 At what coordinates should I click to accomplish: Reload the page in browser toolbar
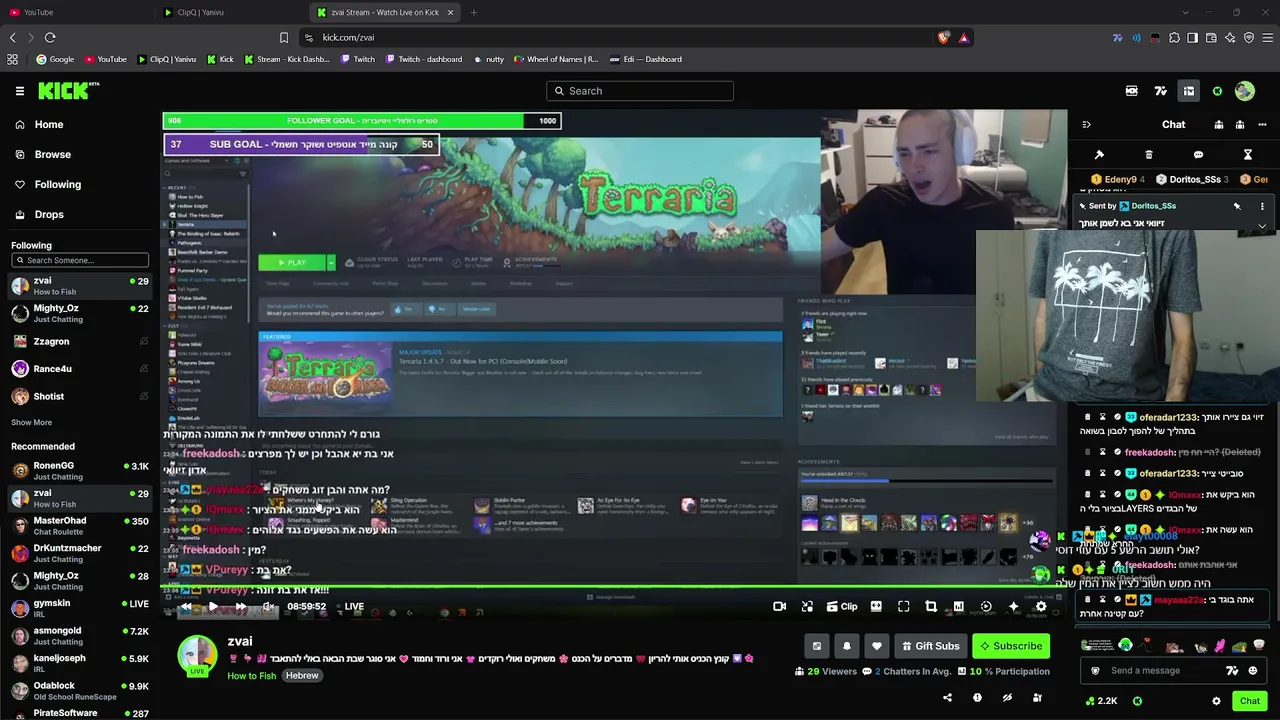(x=50, y=38)
